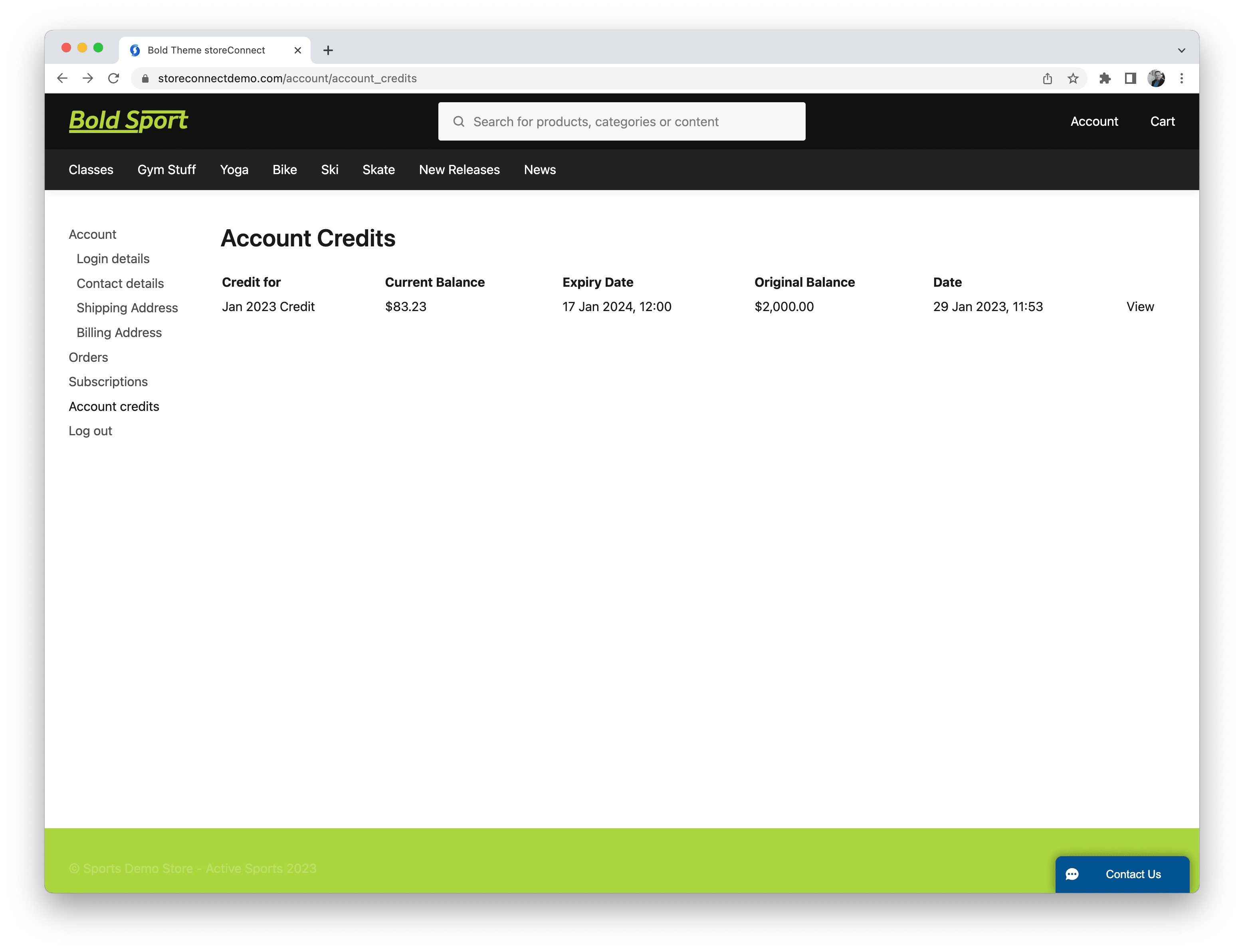Screen dimensions: 1244x952
Task: Switch to the News menu item
Action: [539, 169]
